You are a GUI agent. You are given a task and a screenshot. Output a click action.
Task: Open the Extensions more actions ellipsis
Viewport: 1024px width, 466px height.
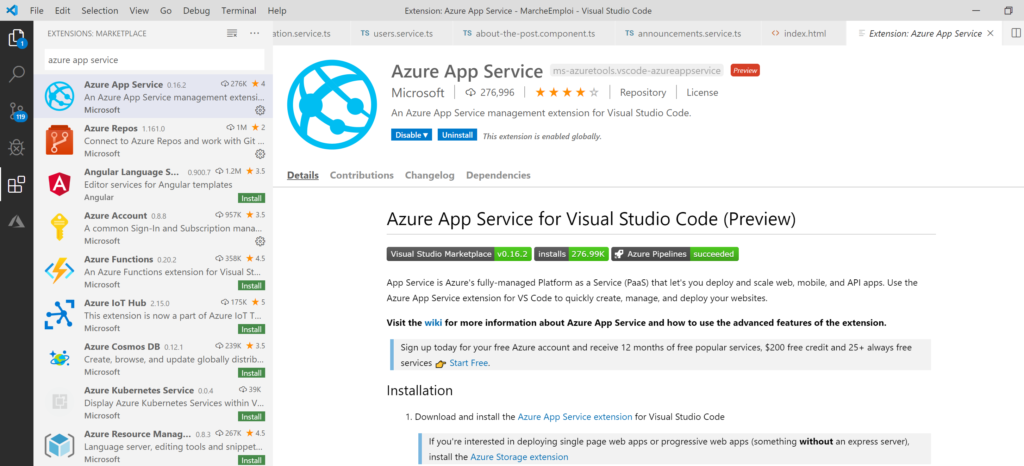255,33
